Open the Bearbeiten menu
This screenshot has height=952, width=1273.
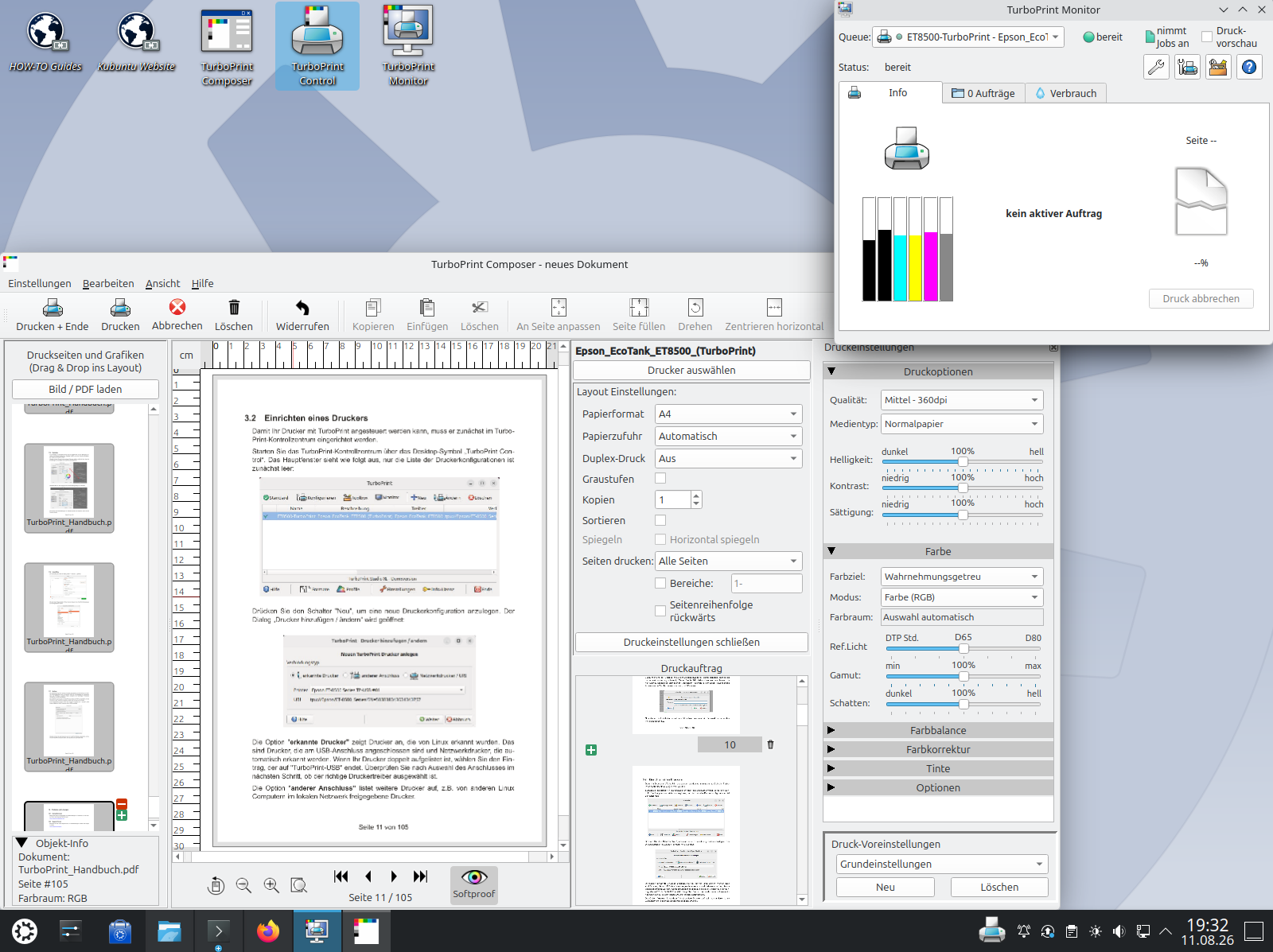pos(108,284)
